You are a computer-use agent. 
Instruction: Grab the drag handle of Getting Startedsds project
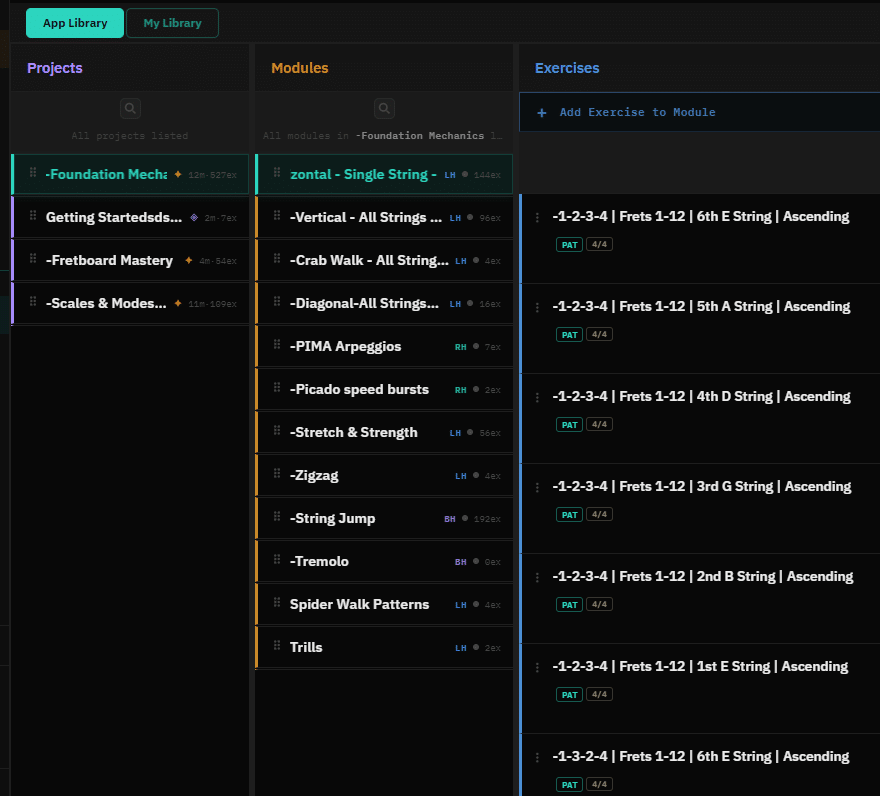(x=33, y=215)
